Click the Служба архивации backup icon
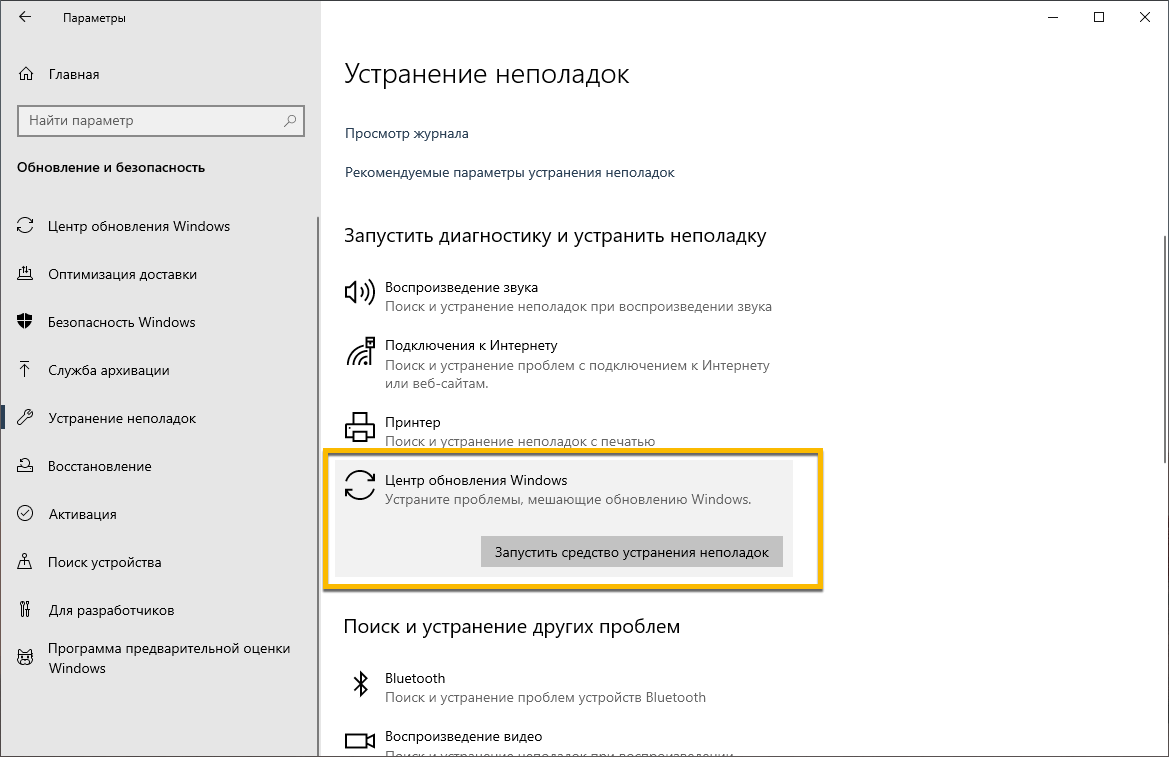Viewport: 1169px width, 757px height. point(27,370)
